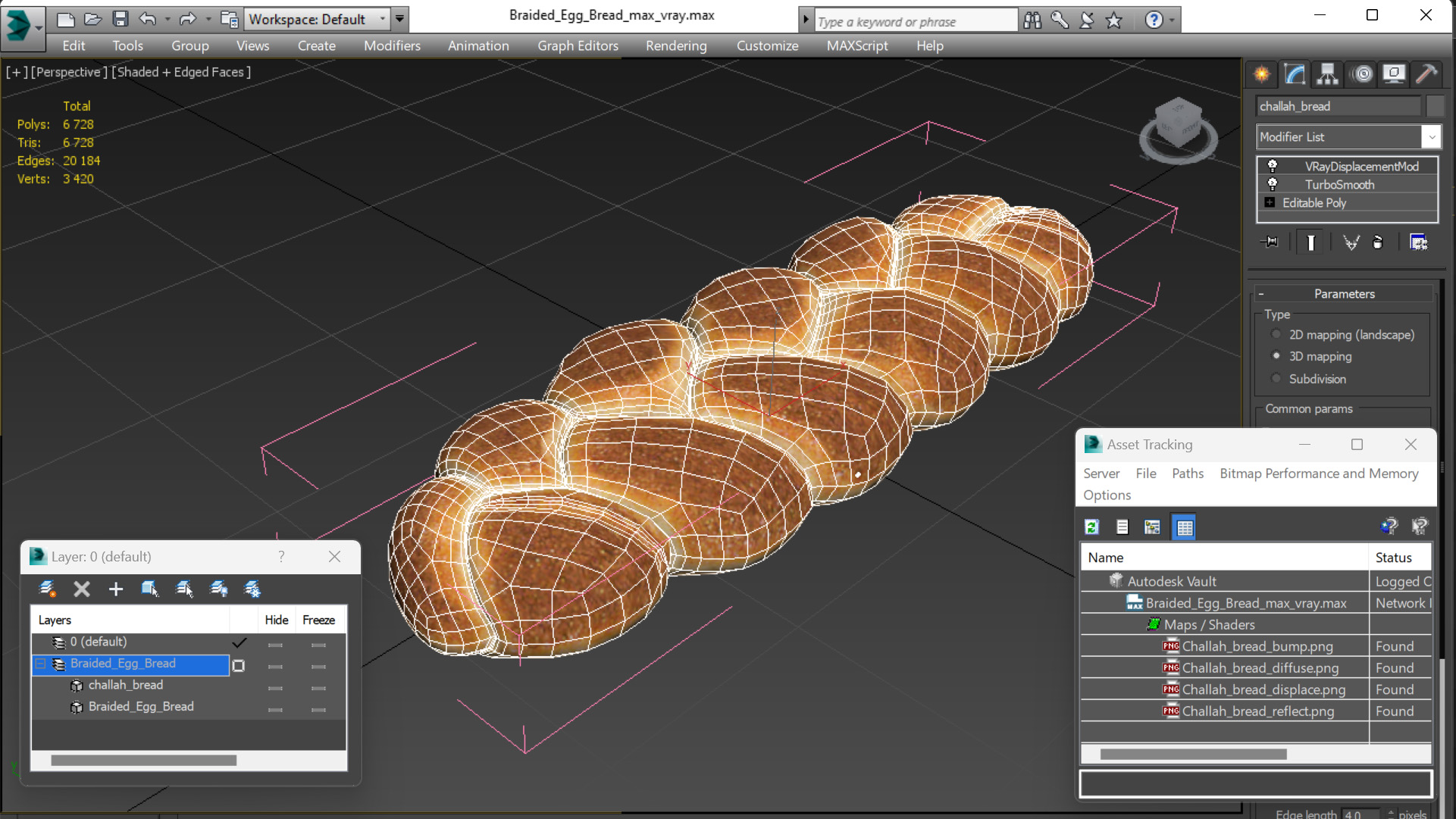This screenshot has height=819, width=1456.
Task: Click Create New Layer icon in Layer dialog
Action: pos(47,589)
